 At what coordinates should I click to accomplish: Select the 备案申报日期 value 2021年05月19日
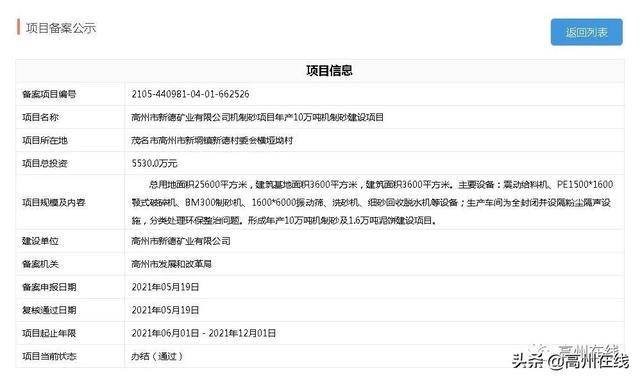165,287
